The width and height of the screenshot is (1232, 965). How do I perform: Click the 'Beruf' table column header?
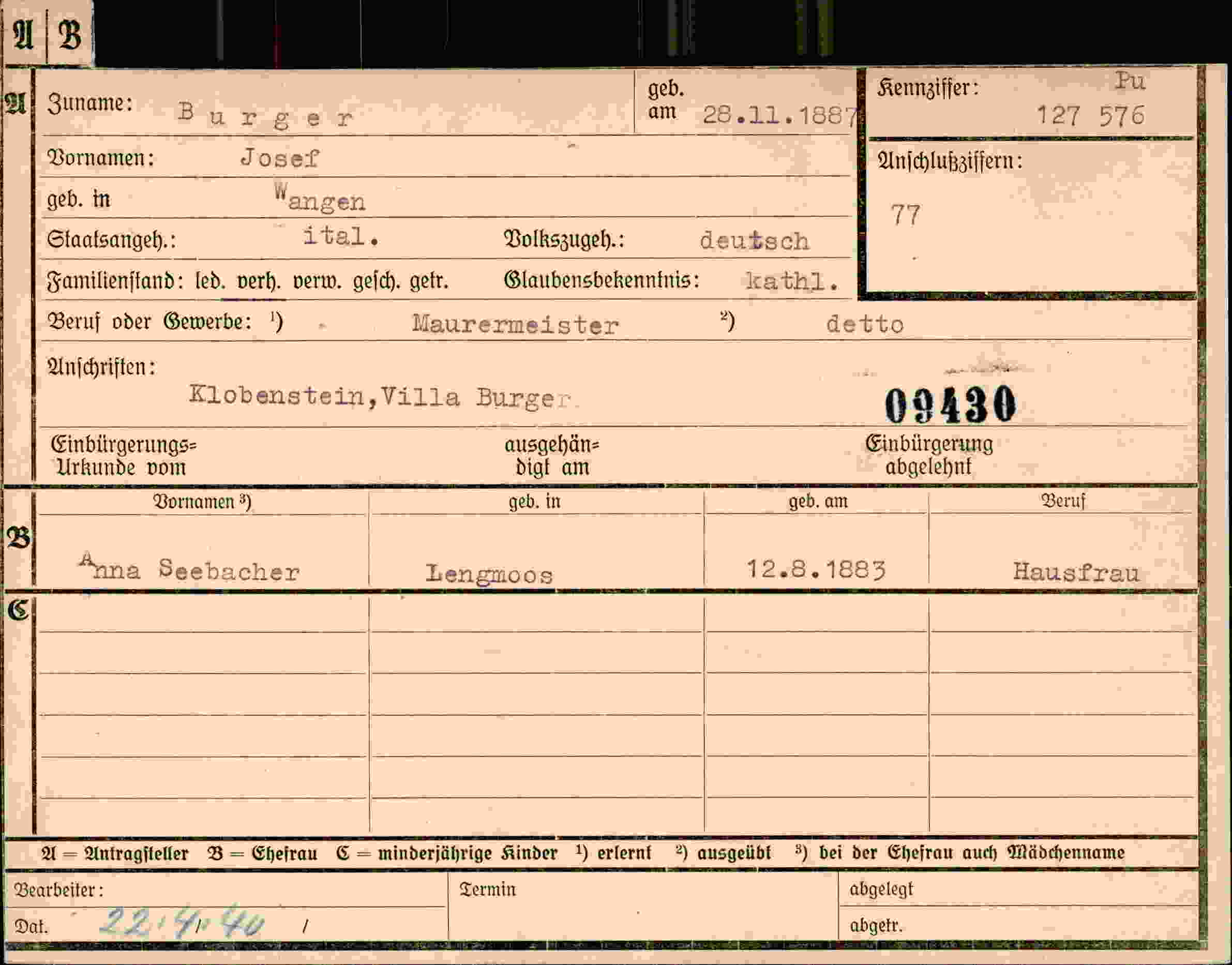coord(1063,501)
